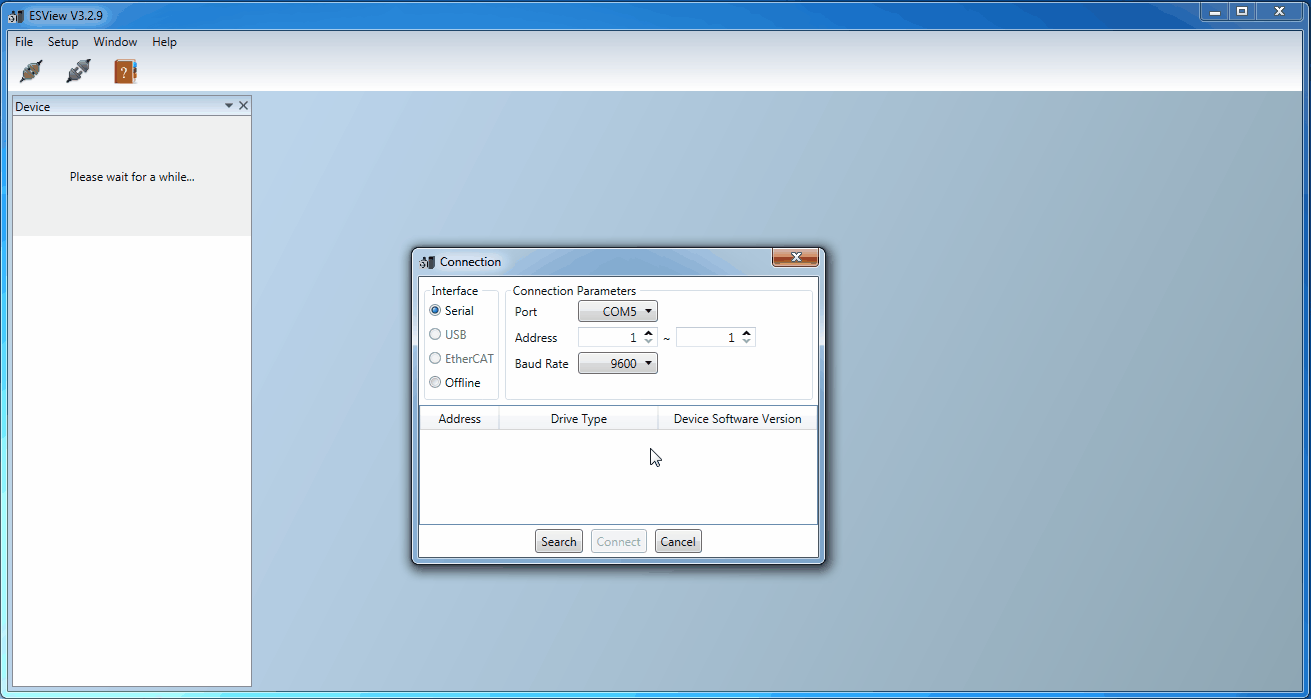
Task: Click the Please wait for a while message
Action: (132, 177)
